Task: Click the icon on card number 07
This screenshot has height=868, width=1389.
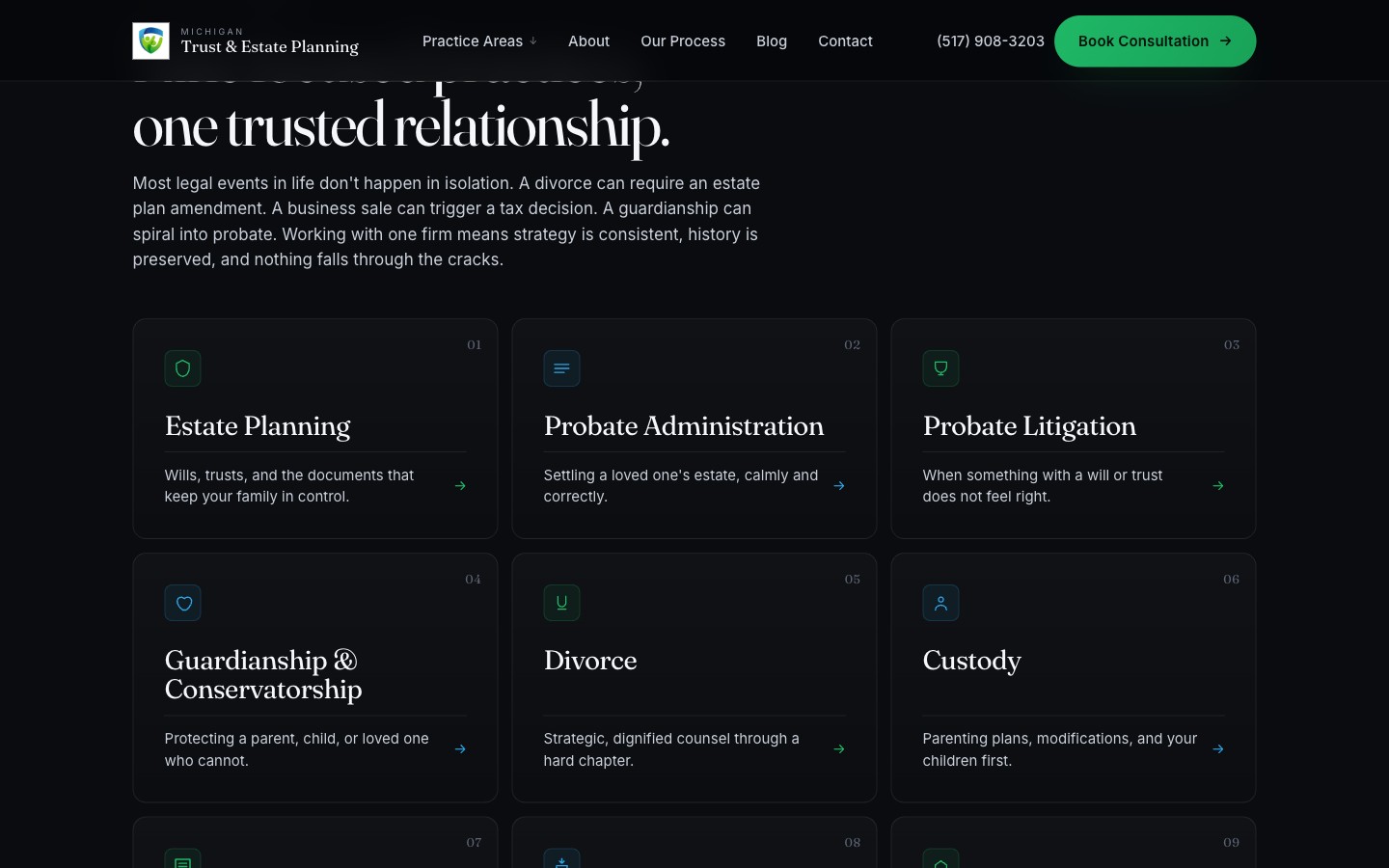Action: click(x=182, y=858)
